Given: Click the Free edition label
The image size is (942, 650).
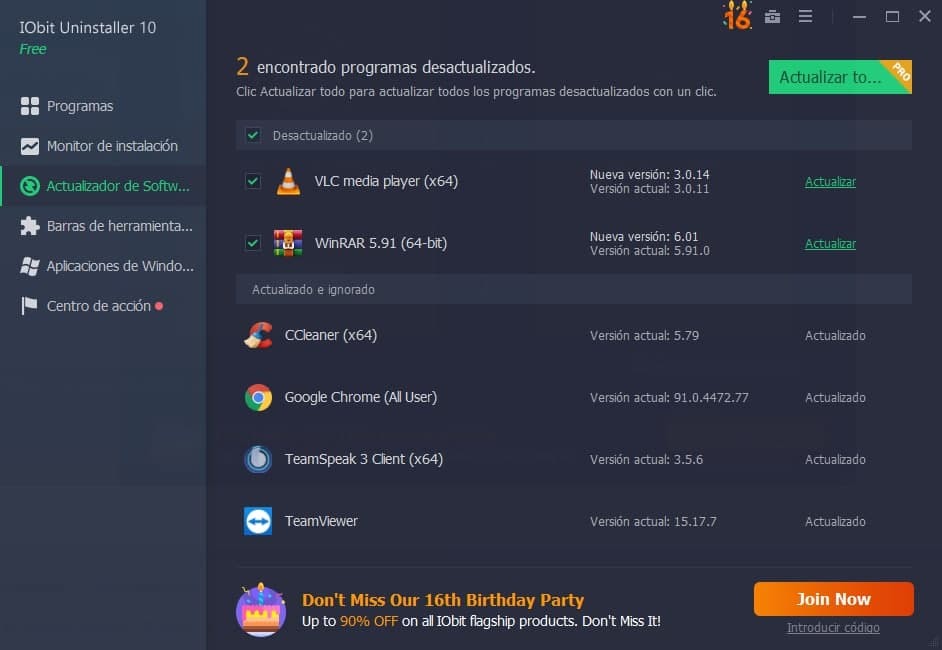Looking at the screenshot, I should [x=32, y=49].
